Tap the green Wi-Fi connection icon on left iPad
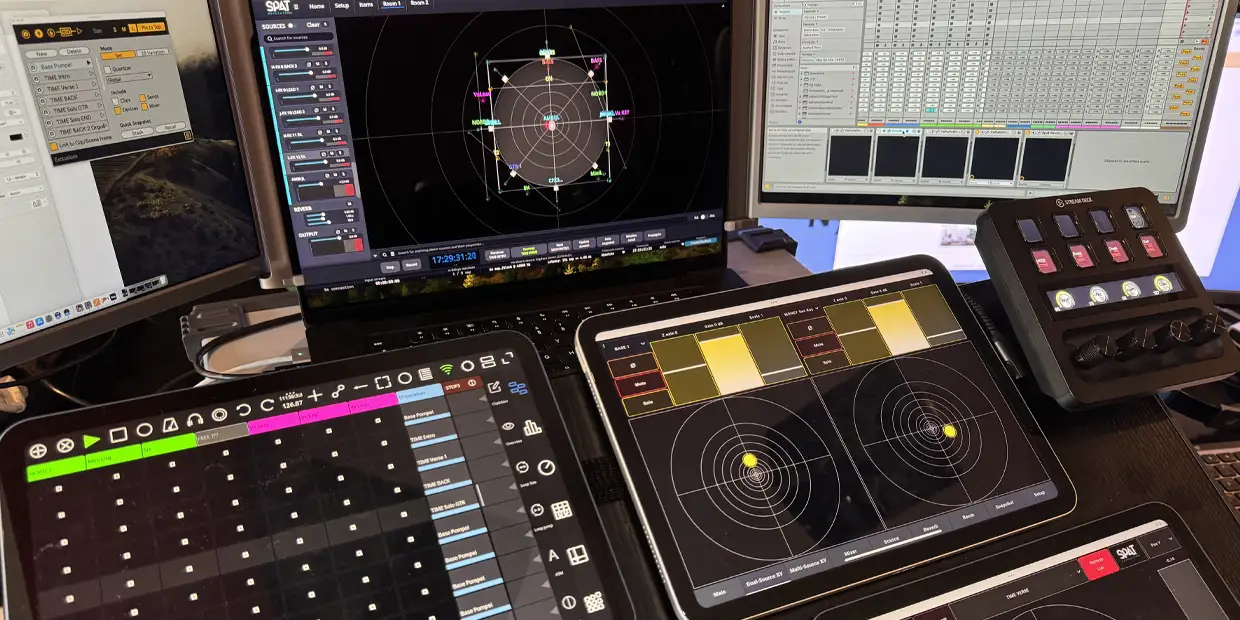Image resolution: width=1240 pixels, height=620 pixels. click(446, 369)
